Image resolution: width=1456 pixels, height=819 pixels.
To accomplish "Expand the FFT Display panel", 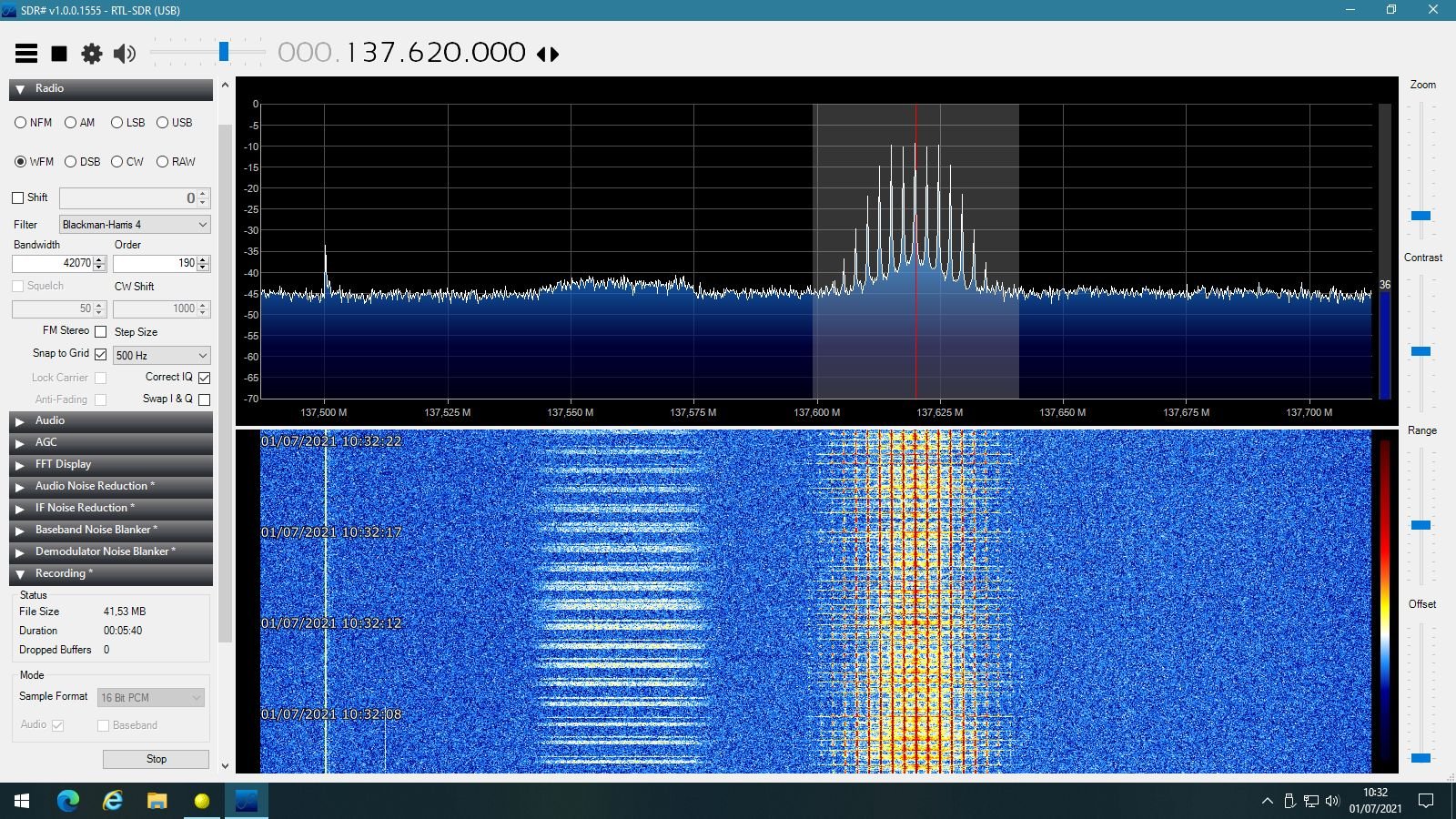I will pyautogui.click(x=111, y=465).
